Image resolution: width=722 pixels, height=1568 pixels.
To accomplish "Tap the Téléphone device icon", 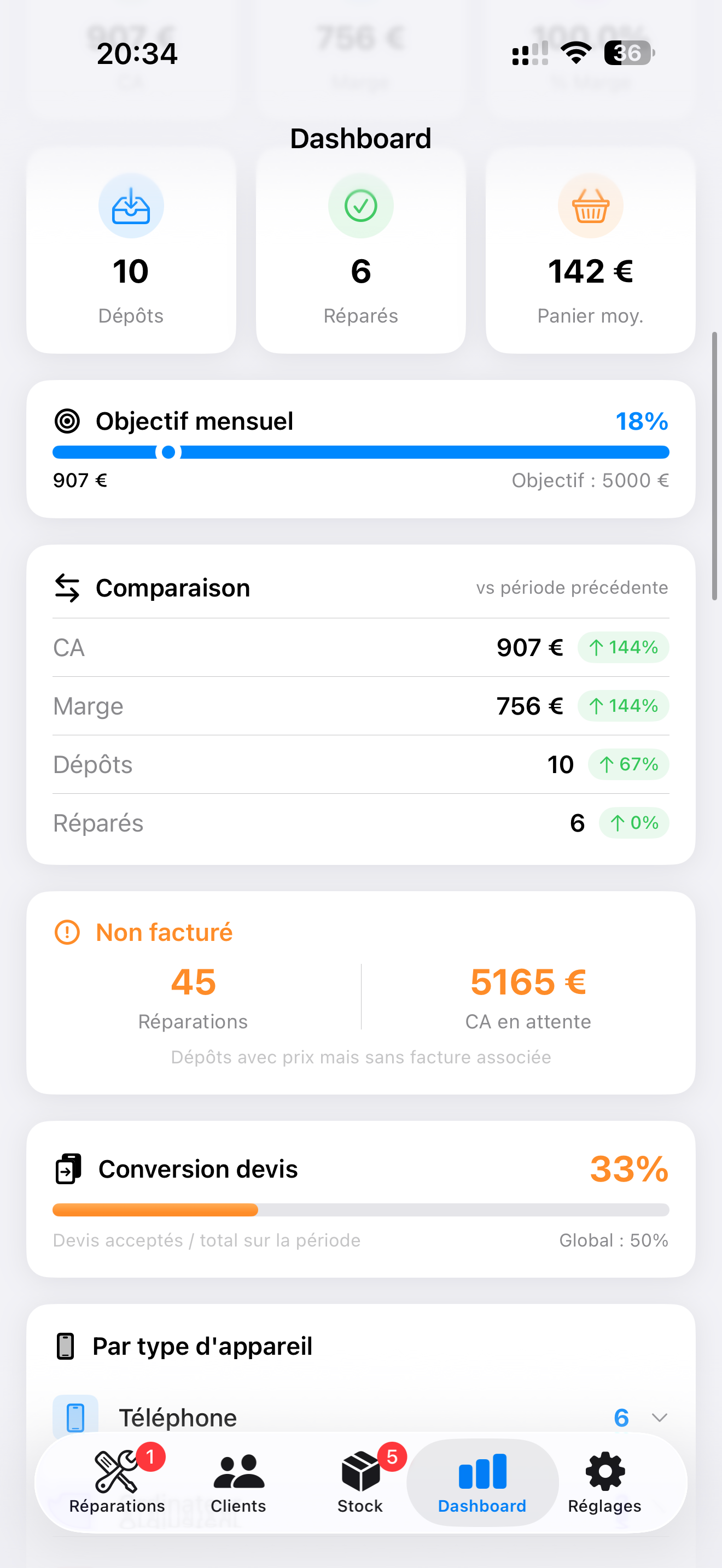I will [75, 1417].
